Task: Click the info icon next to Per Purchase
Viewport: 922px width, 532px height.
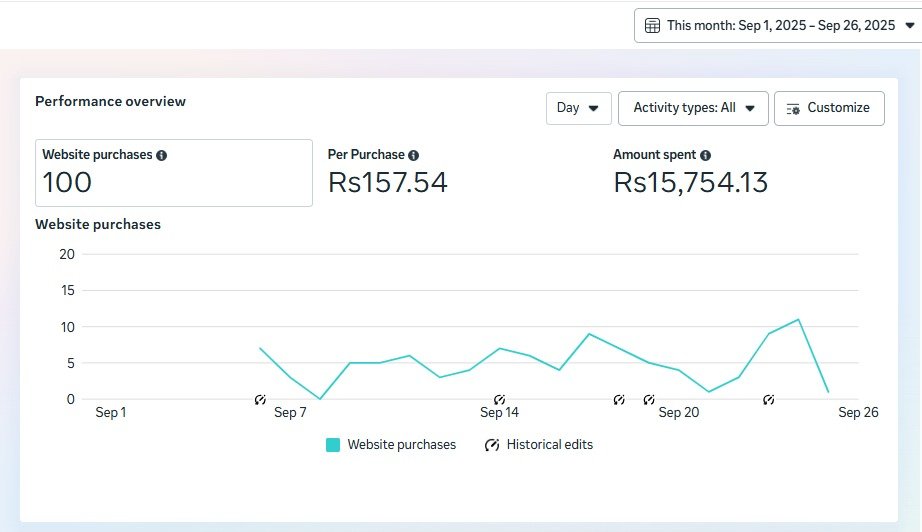Action: 413,155
